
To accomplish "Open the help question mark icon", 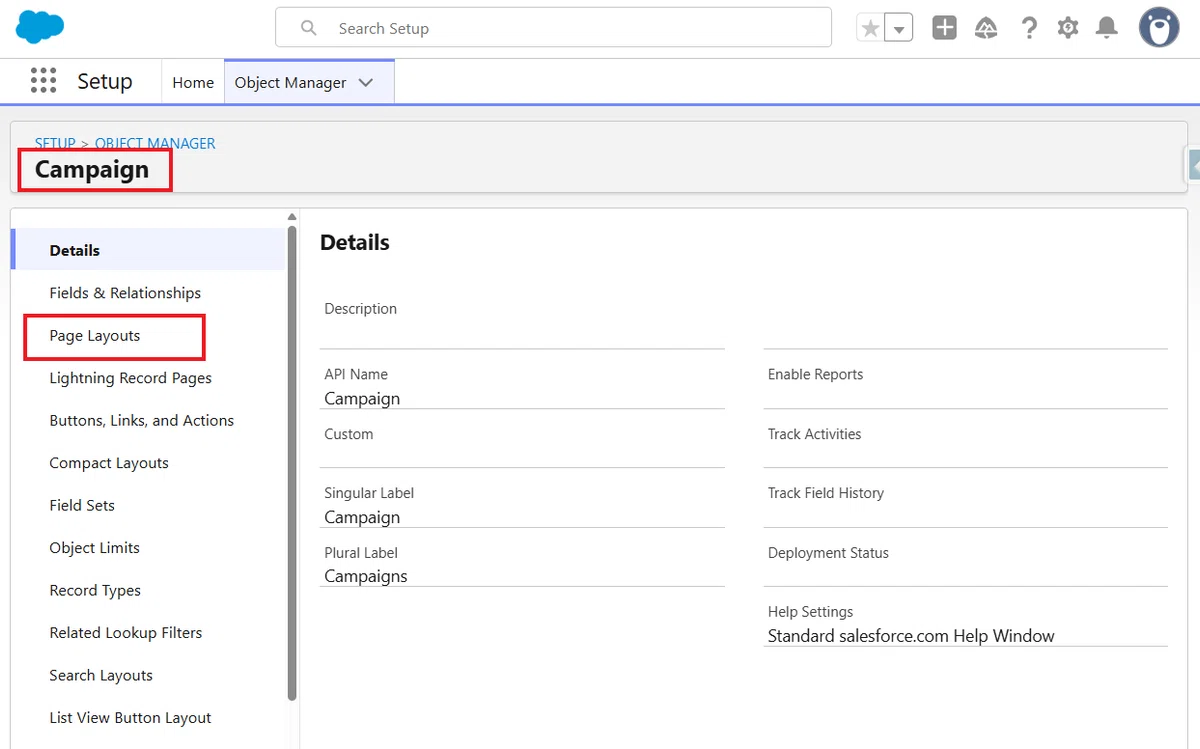I will point(1029,28).
